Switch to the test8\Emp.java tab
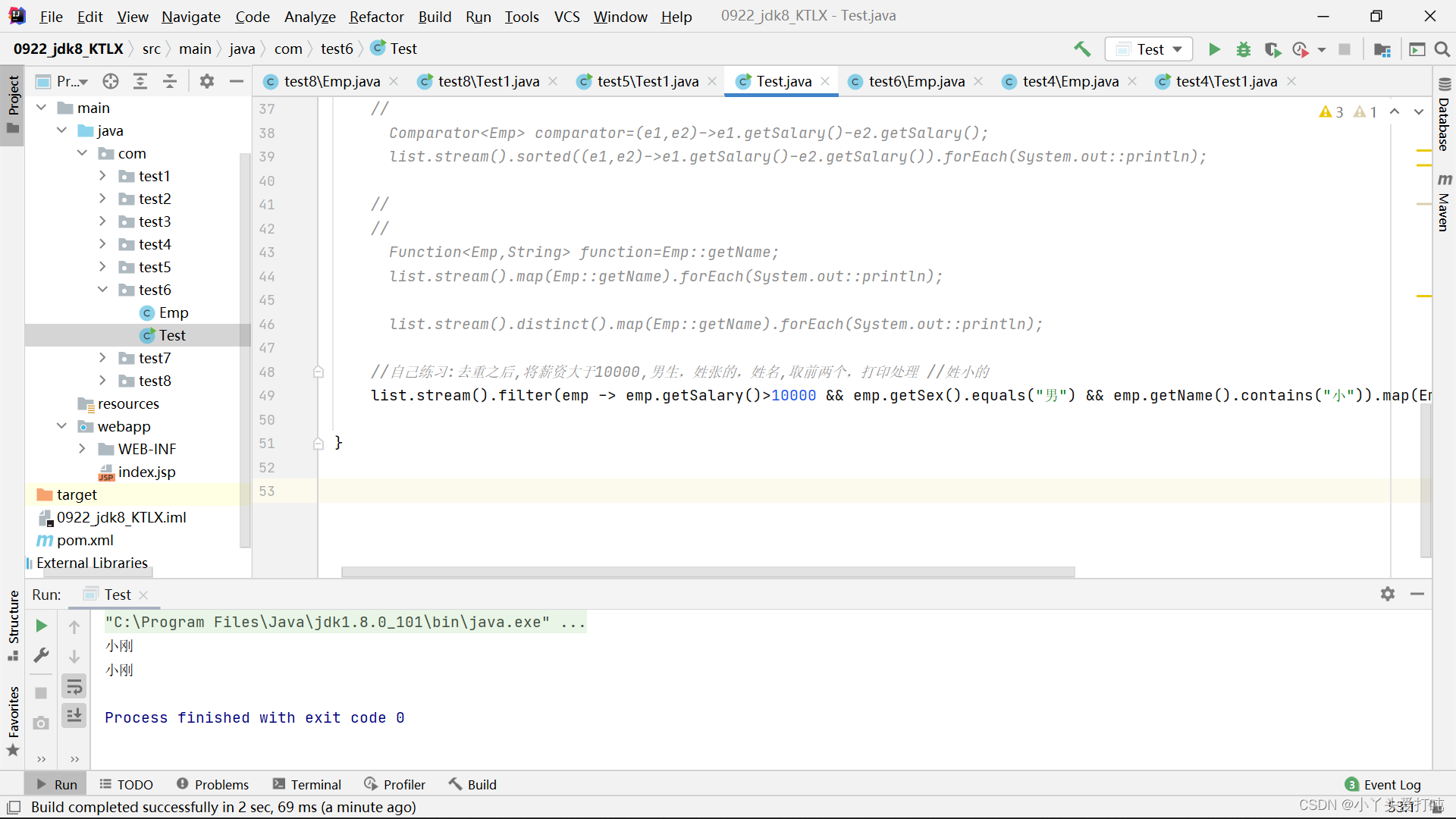Viewport: 1456px width, 819px height. coord(331,81)
